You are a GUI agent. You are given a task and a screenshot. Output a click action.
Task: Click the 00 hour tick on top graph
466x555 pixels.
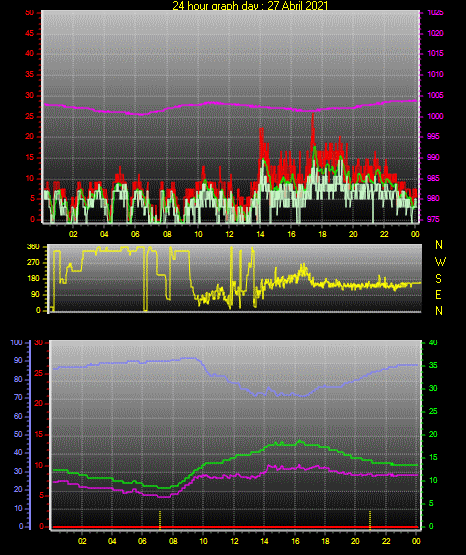coord(415,234)
